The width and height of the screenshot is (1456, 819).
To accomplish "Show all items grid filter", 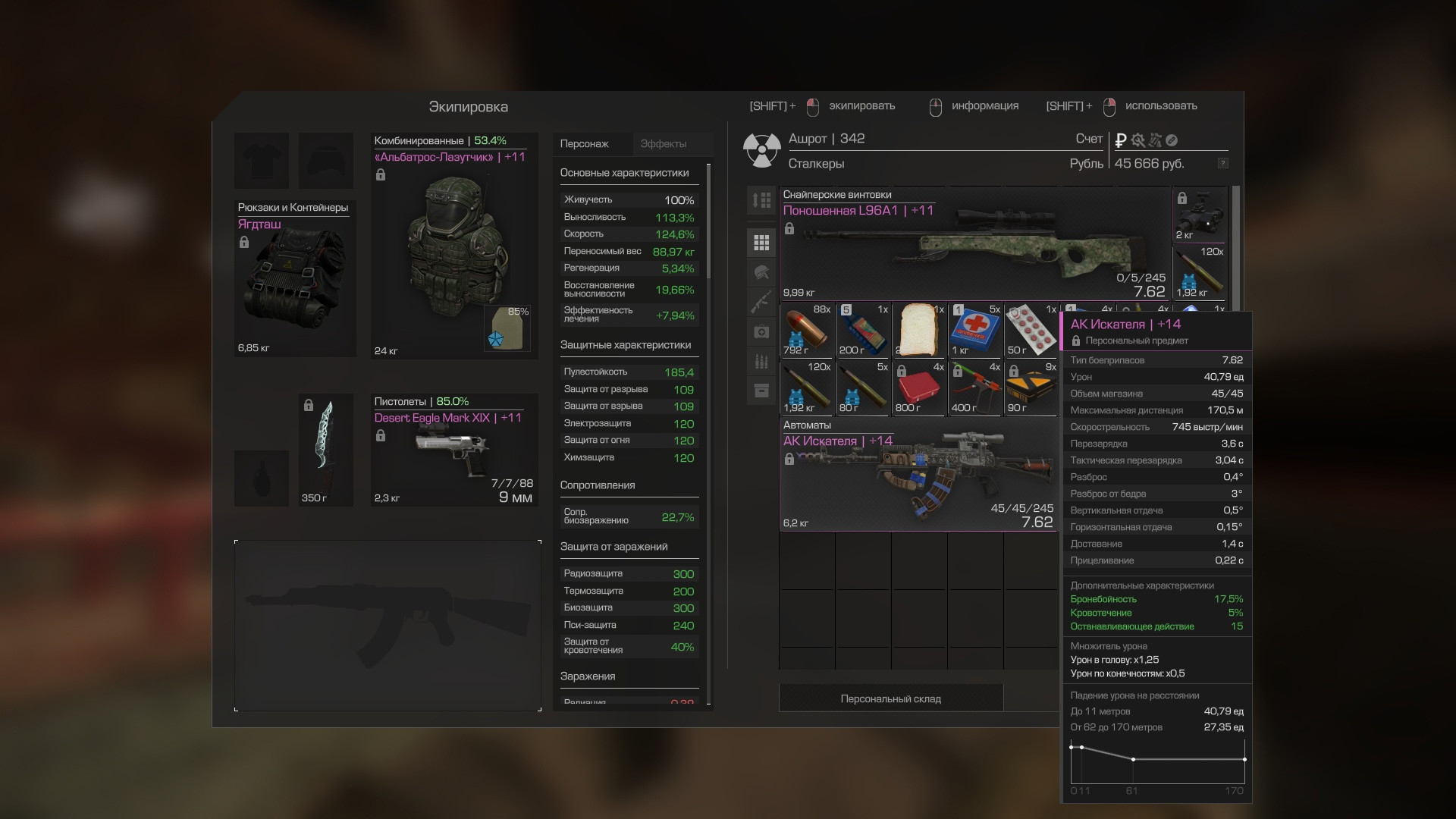I will [761, 243].
